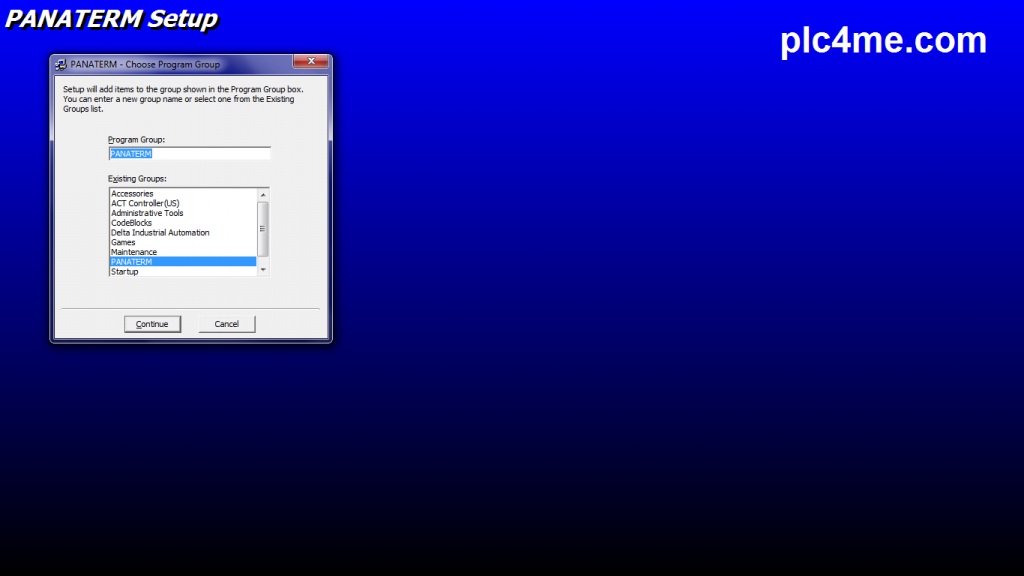Select Maintenance from the groups list
Screen dimensions: 1024x576
(x=133, y=252)
